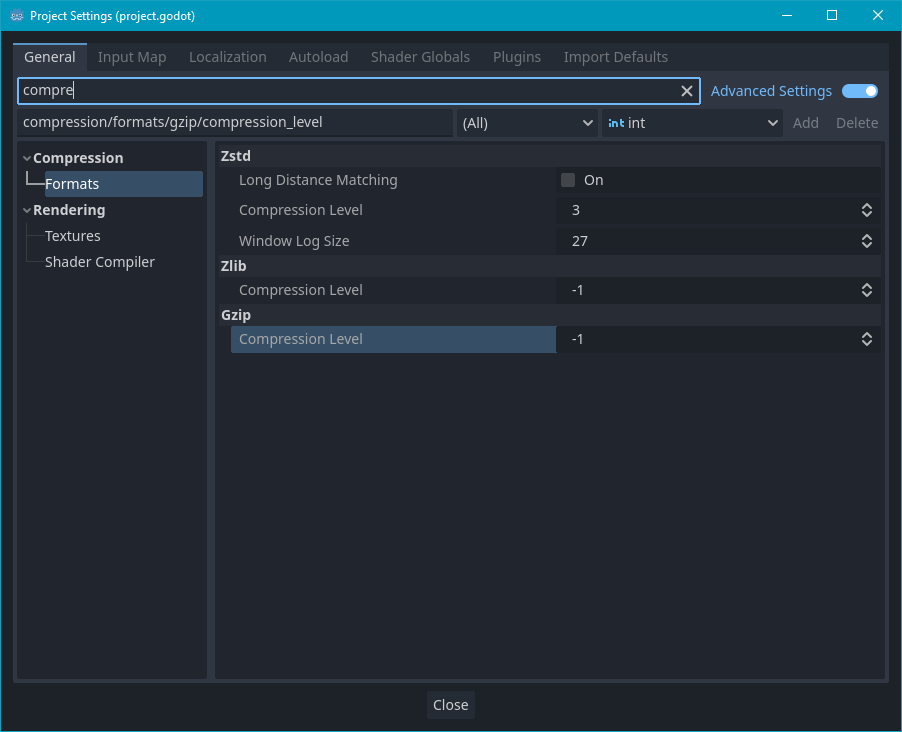Click the Godot logo in the title bar
The image size is (902, 732).
pos(14,15)
